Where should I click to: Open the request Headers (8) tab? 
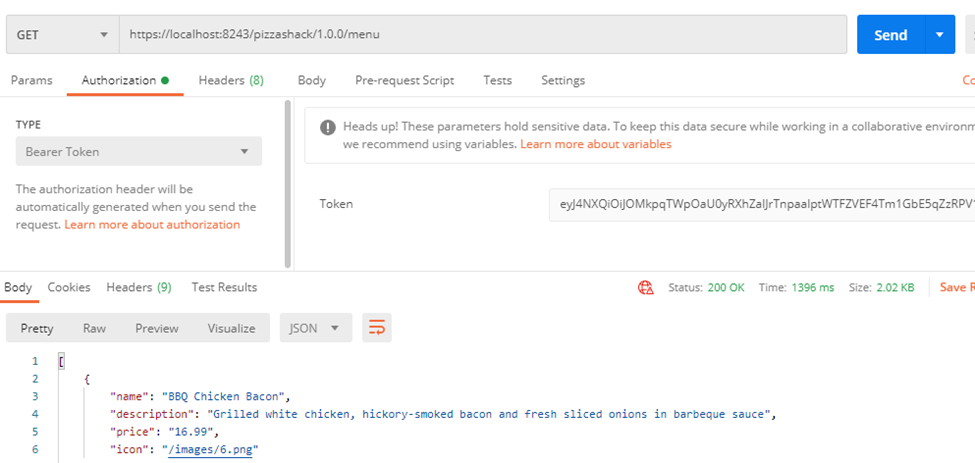(x=231, y=80)
